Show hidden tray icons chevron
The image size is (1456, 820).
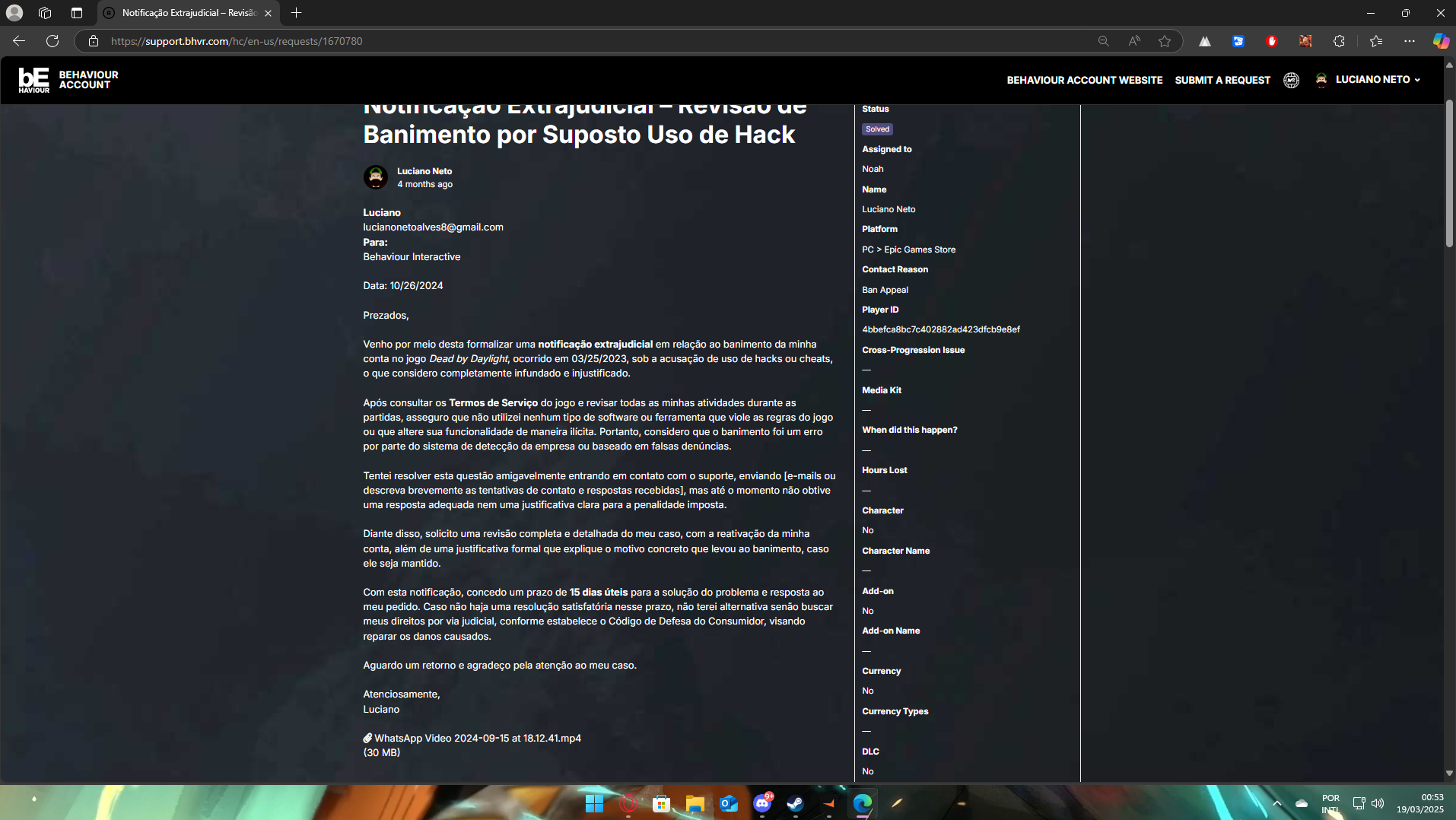click(1277, 803)
